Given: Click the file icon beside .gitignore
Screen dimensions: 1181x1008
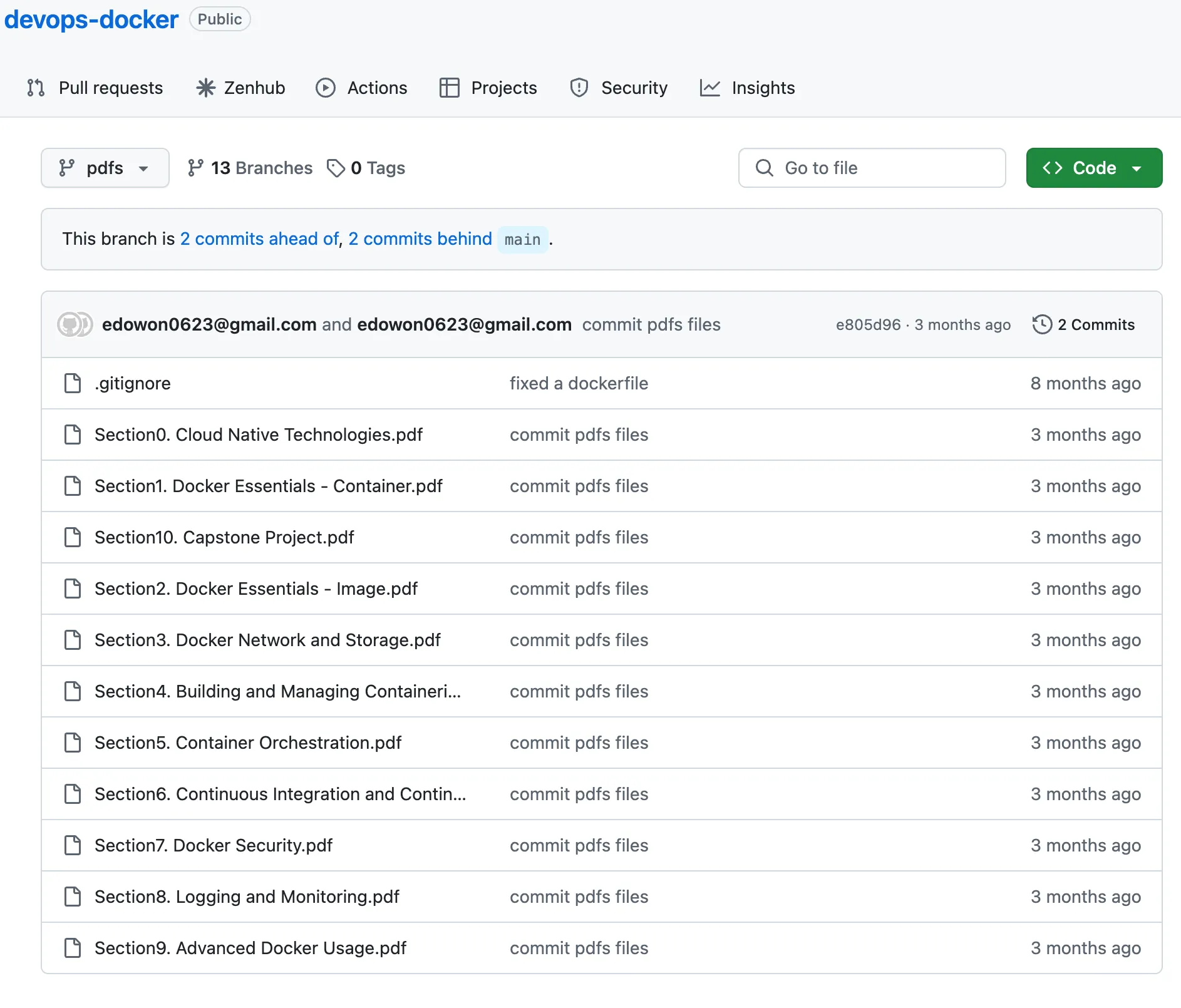Looking at the screenshot, I should coord(73,383).
